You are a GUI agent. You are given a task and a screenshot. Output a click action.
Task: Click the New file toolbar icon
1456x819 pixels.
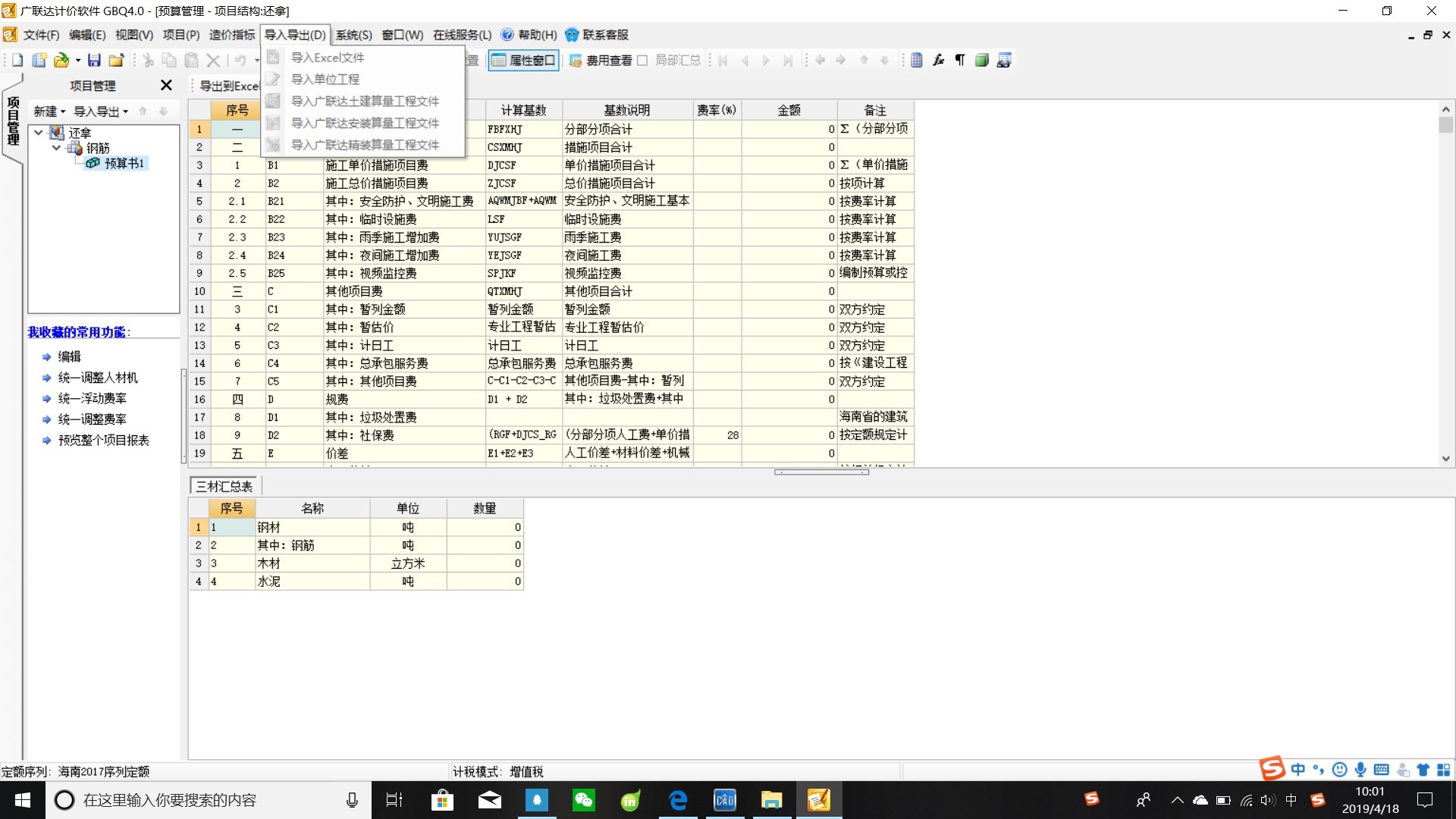coord(17,61)
